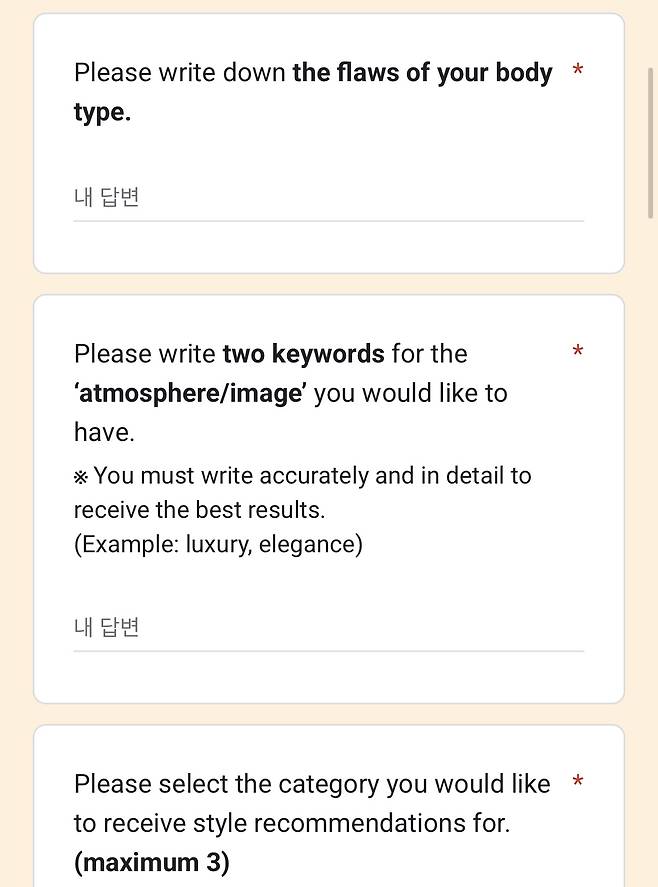This screenshot has height=887, width=658.
Task: Click the background area between question cards
Action: (x=330, y=283)
